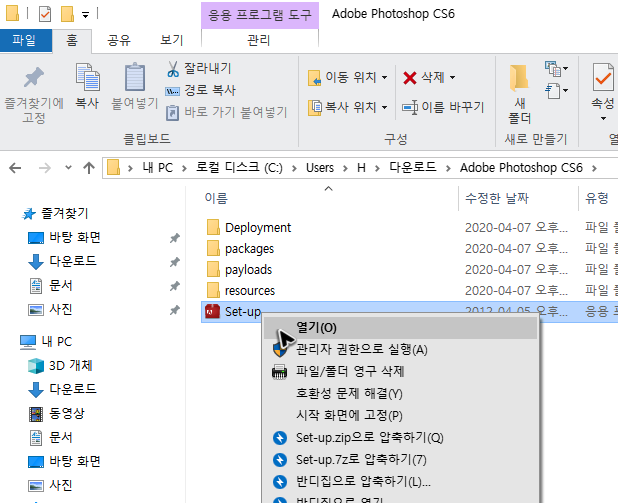Choose Set-up.7z로 압축하기(7) menu entry

pos(401,460)
